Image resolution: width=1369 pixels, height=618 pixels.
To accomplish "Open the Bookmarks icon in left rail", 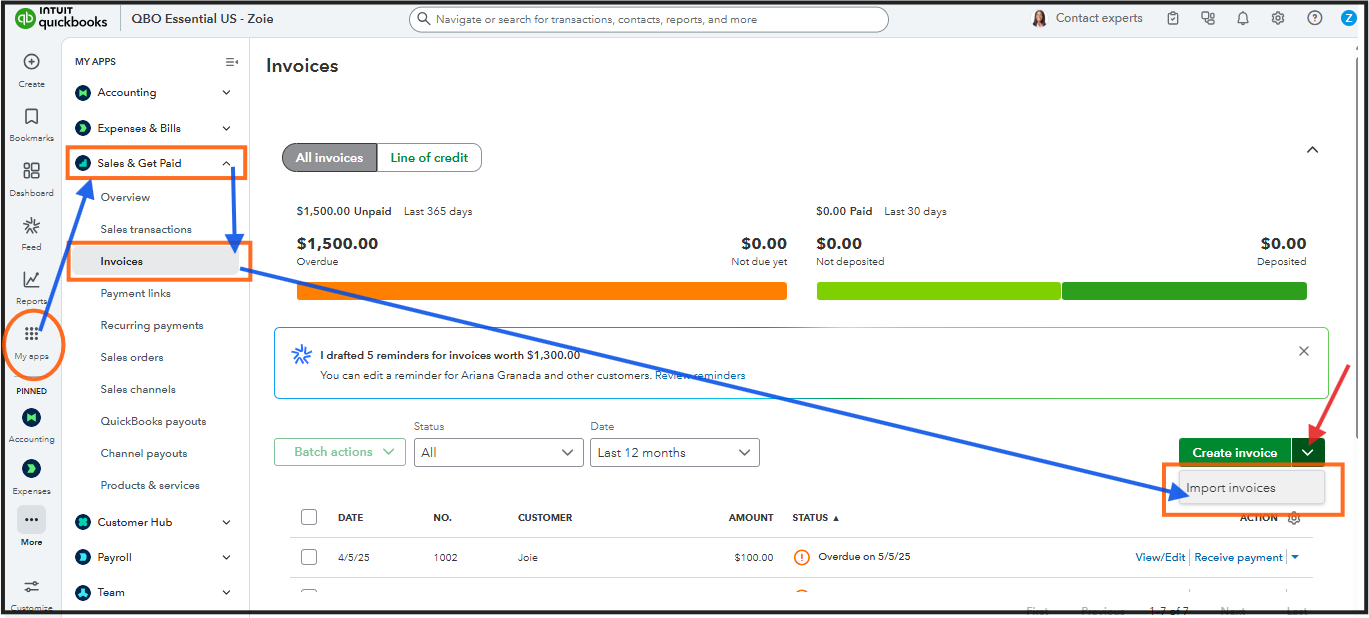I will coord(31,117).
